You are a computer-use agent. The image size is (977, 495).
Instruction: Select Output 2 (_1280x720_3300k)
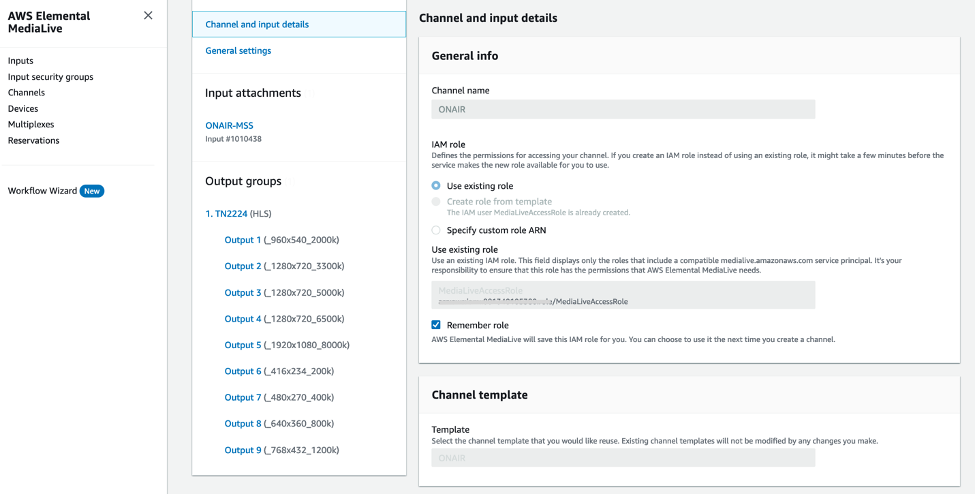click(284, 266)
